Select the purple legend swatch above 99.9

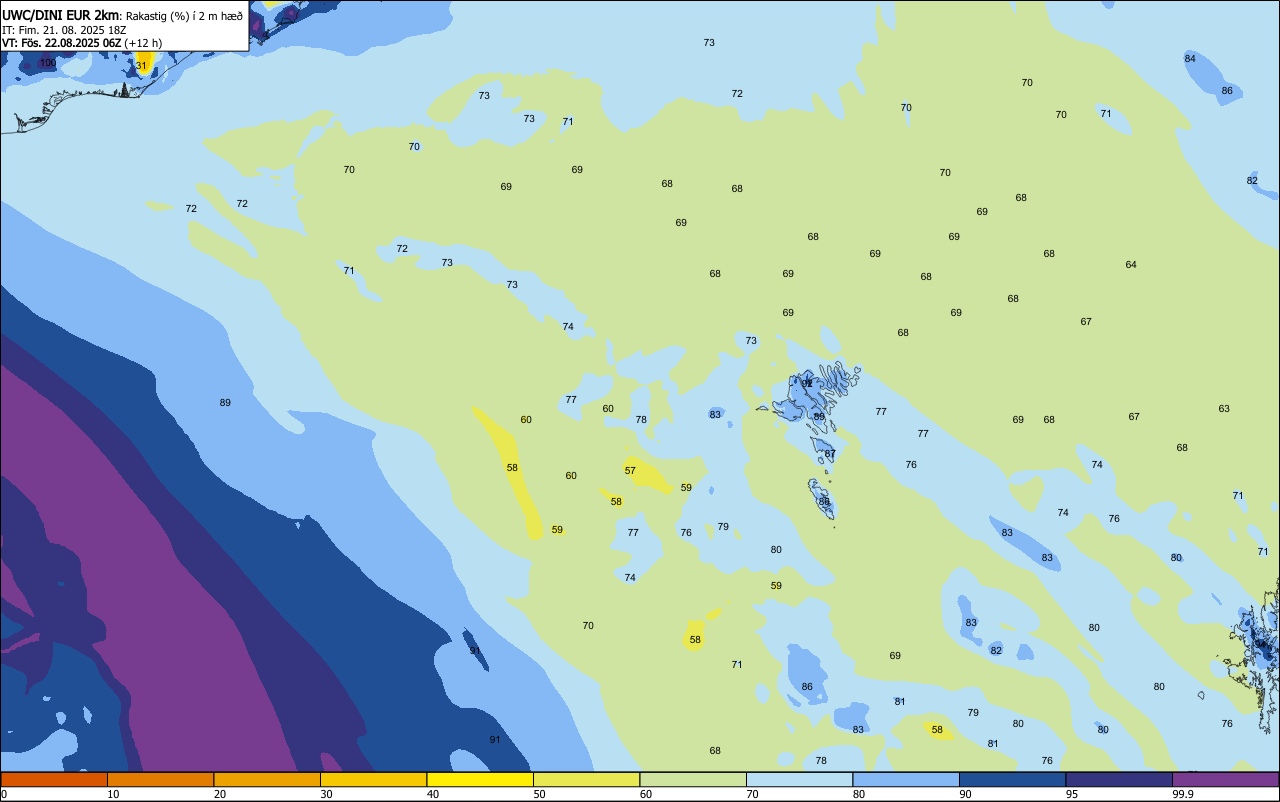pyautogui.click(x=1225, y=779)
